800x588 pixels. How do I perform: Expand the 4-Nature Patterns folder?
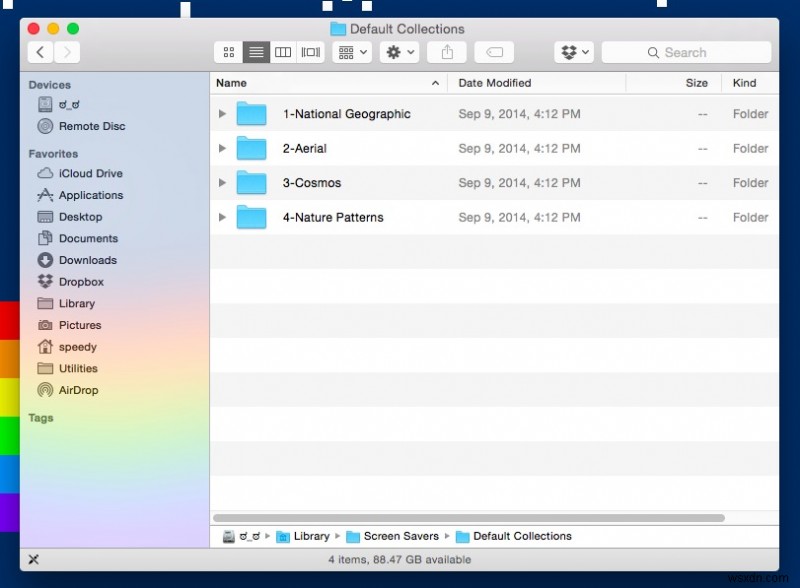tap(222, 217)
